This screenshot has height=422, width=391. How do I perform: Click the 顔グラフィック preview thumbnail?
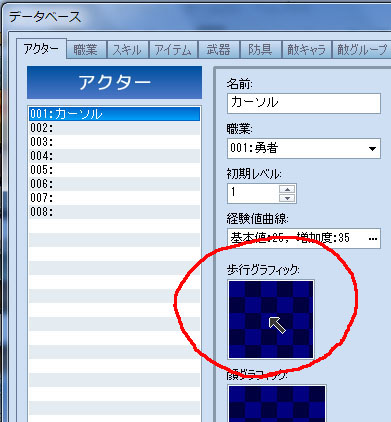pyautogui.click(x=277, y=403)
